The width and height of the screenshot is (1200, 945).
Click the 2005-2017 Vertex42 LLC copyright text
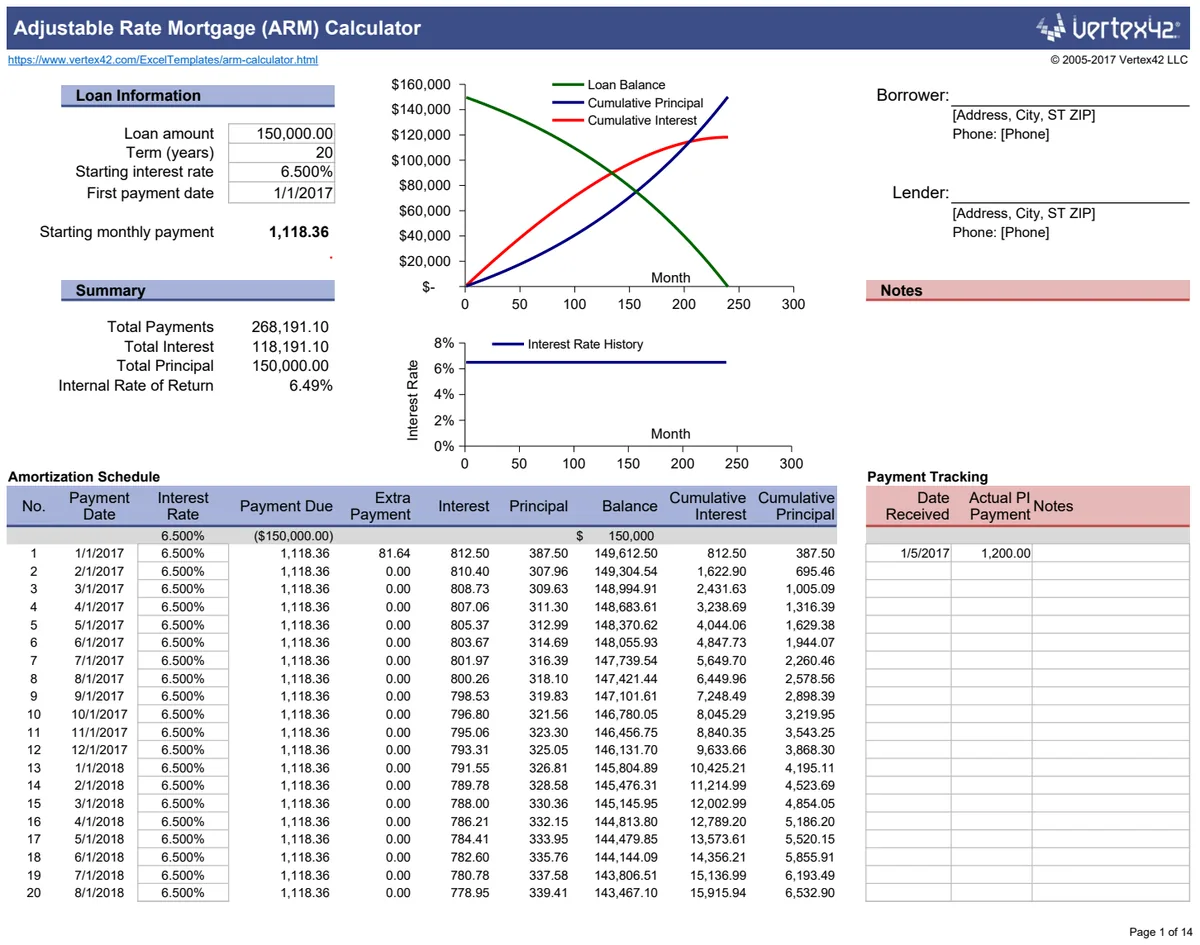1119,60
